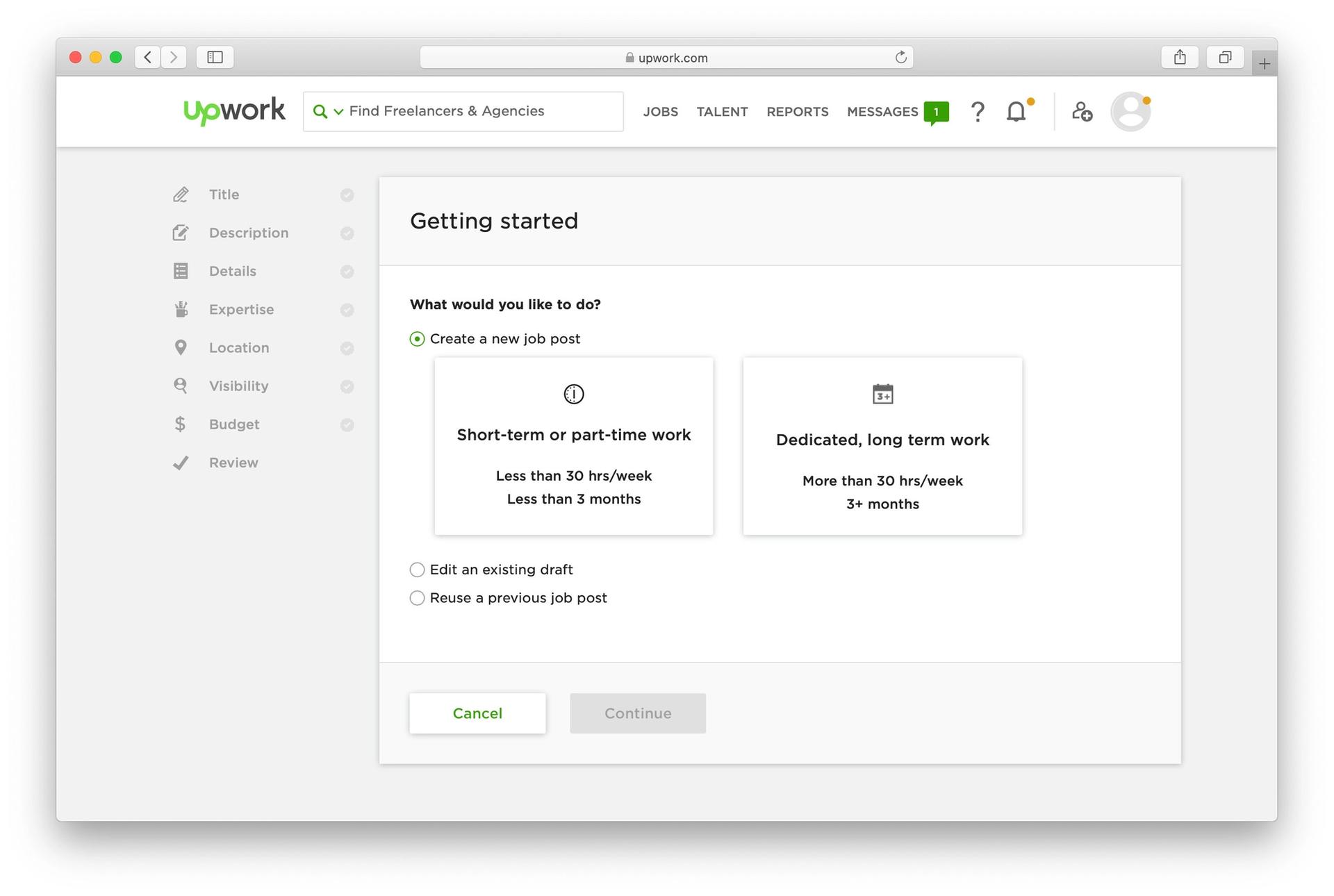Click the check circle beside Details
Screen dimensions: 1334x896
click(347, 272)
